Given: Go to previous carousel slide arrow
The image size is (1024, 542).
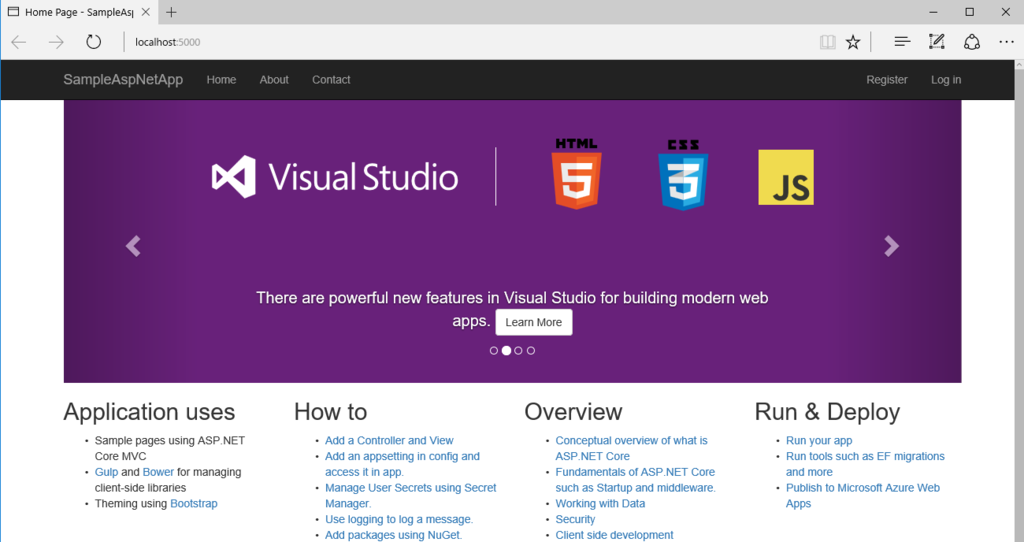Looking at the screenshot, I should [x=133, y=246].
